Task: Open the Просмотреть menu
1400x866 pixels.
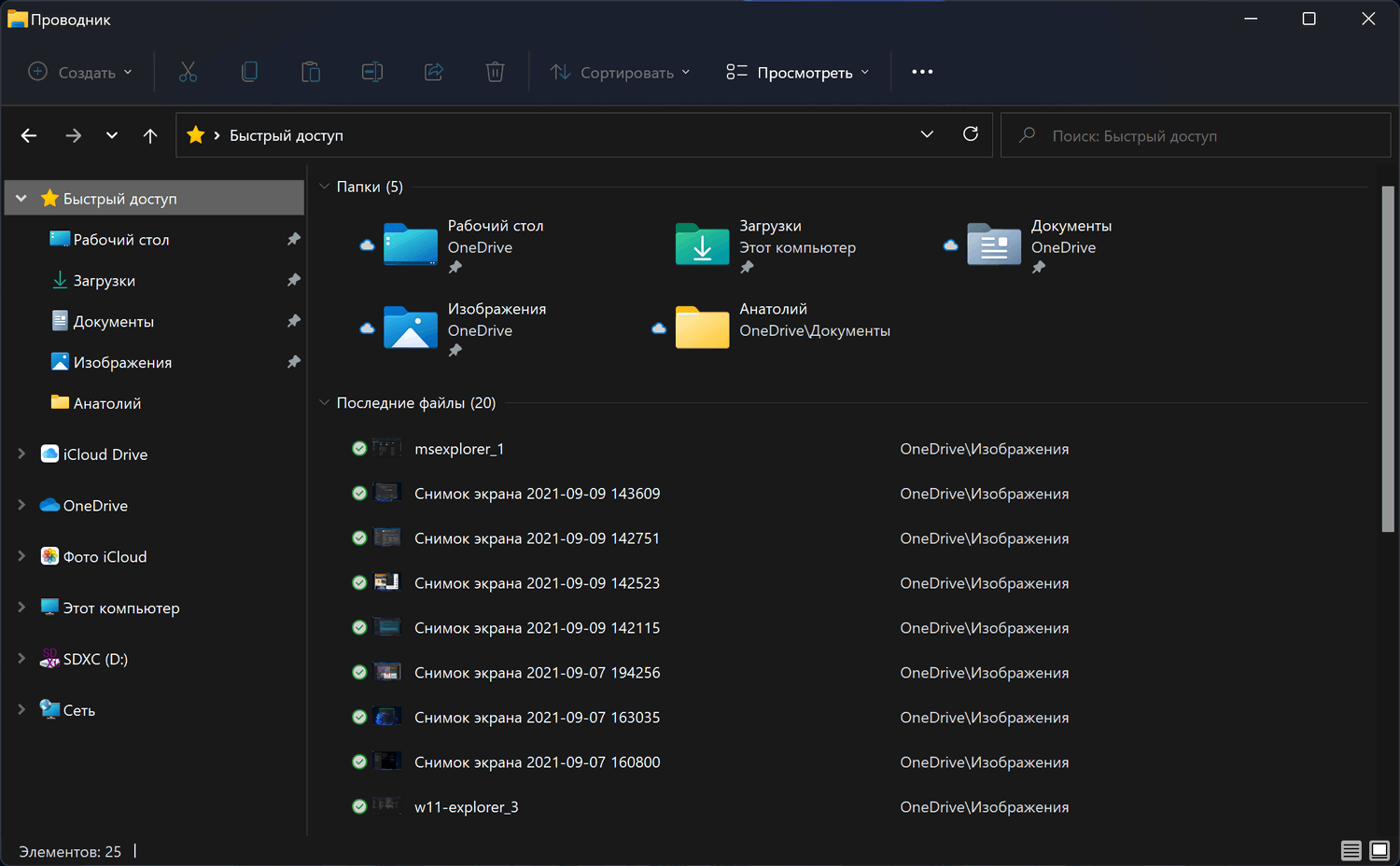Action: (x=798, y=72)
